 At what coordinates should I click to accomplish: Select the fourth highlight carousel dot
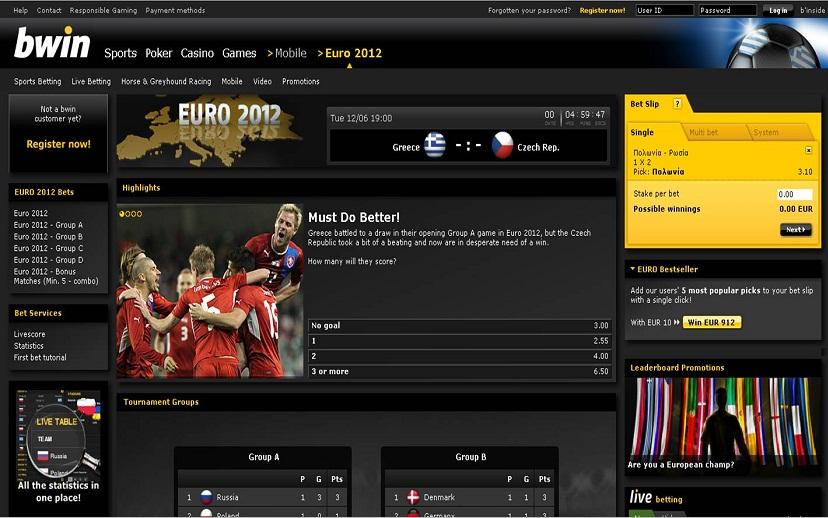(139, 214)
